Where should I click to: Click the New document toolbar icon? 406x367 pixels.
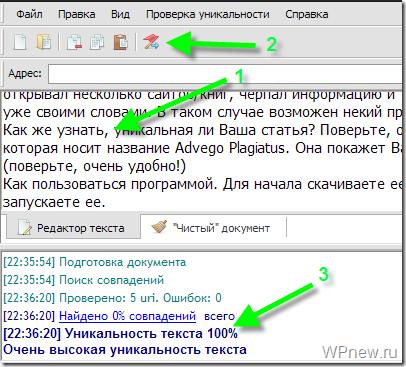(20, 42)
